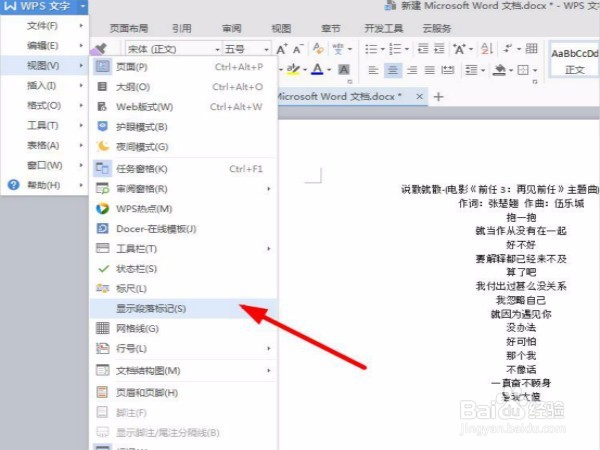The image size is (600, 450).
Task: Open the 文件(F) menu
Action: point(44,26)
